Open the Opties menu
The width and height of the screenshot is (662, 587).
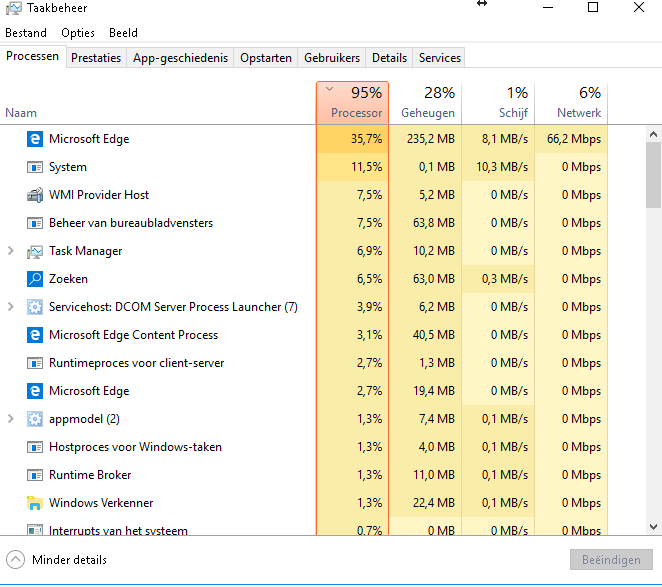coord(78,33)
